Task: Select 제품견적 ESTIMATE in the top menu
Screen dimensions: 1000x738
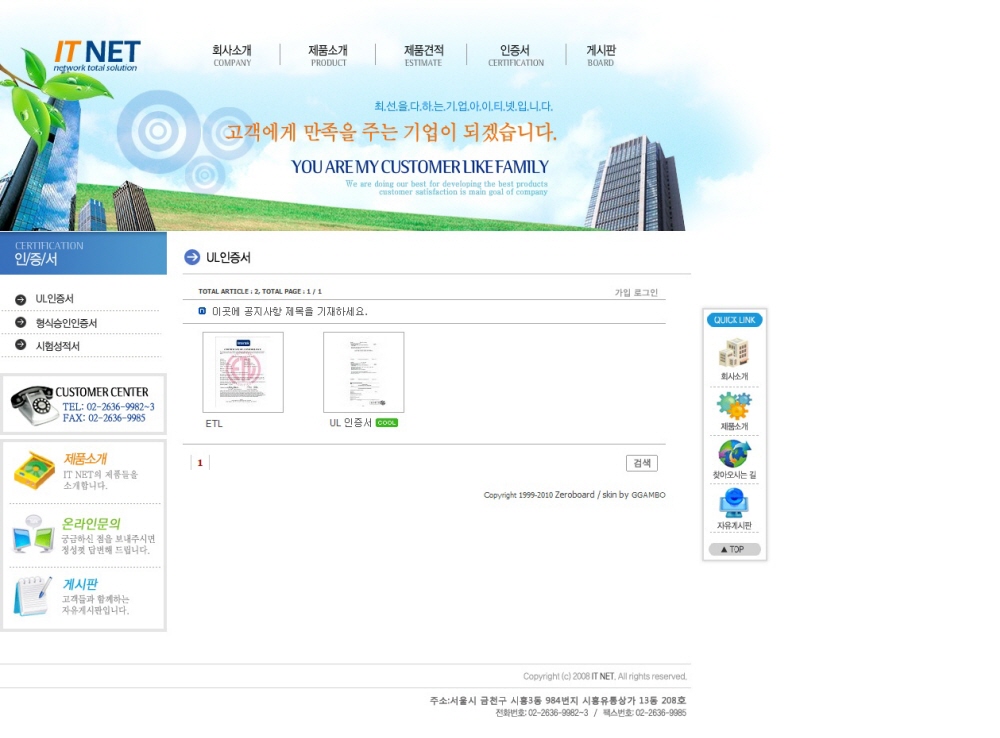Action: pyautogui.click(x=423, y=55)
